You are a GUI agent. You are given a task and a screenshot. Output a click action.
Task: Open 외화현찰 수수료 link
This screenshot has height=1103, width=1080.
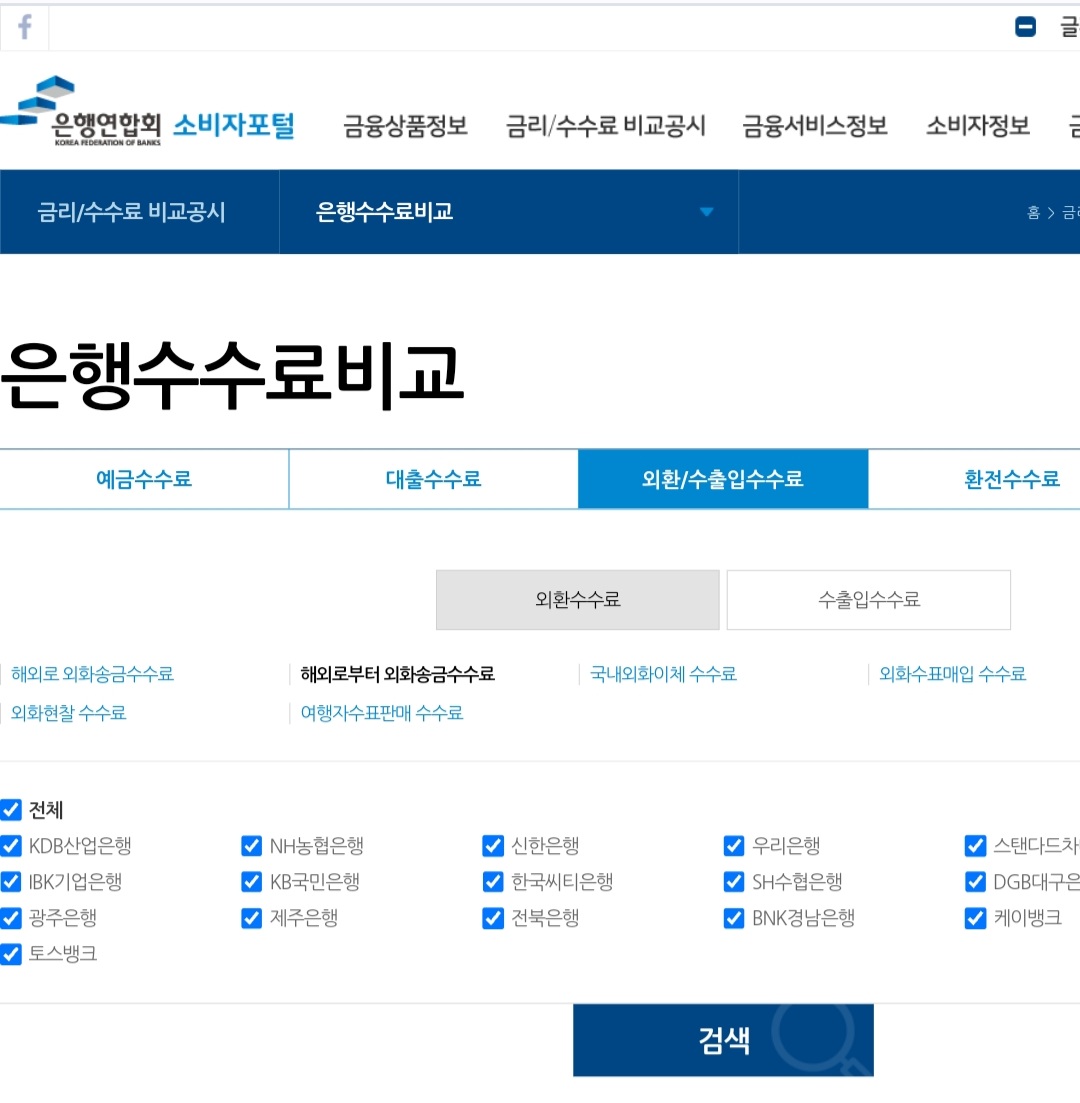click(68, 713)
